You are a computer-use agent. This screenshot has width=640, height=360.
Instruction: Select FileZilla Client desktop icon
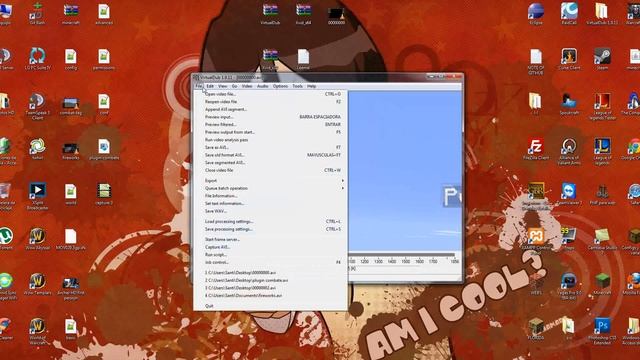point(536,149)
